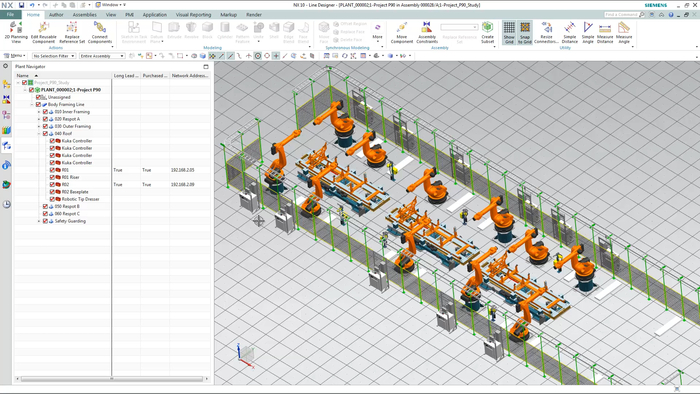The width and height of the screenshot is (700, 394).
Task: Click the Find a Command search field
Action: pyautogui.click(x=621, y=15)
